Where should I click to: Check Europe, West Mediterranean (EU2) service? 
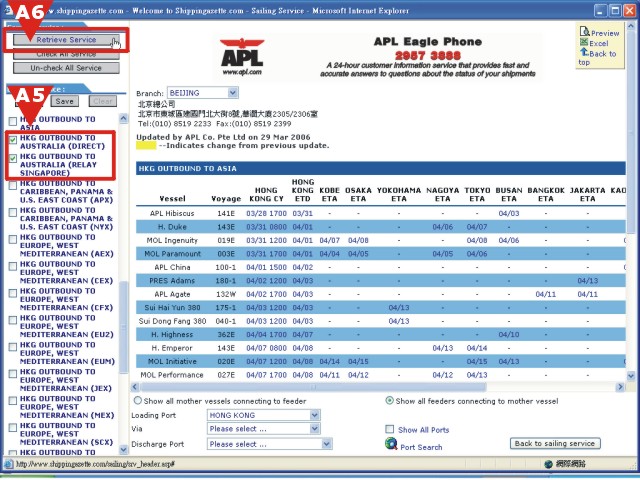13,320
